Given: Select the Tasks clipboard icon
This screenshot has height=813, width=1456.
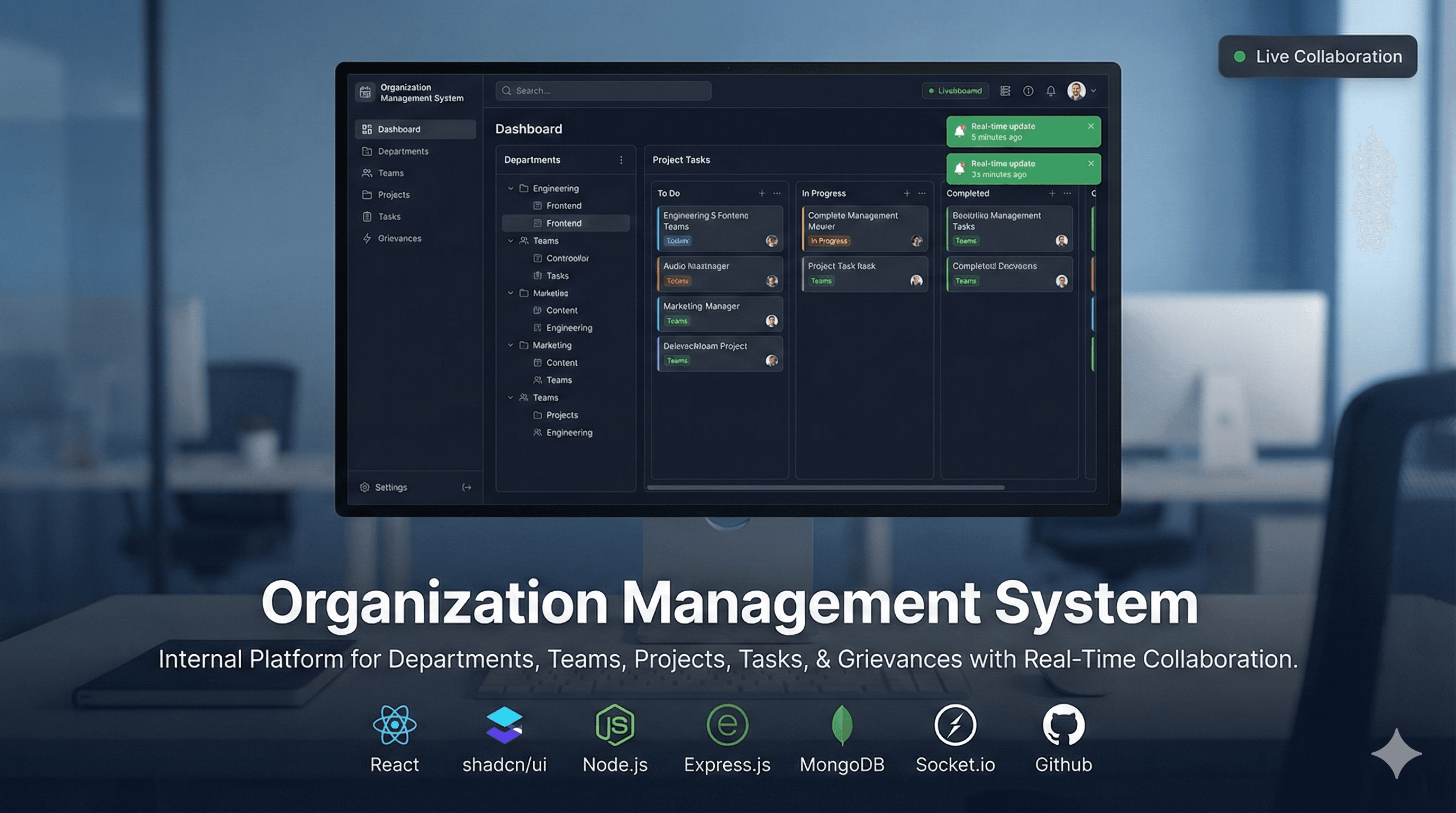Looking at the screenshot, I should coord(366,216).
